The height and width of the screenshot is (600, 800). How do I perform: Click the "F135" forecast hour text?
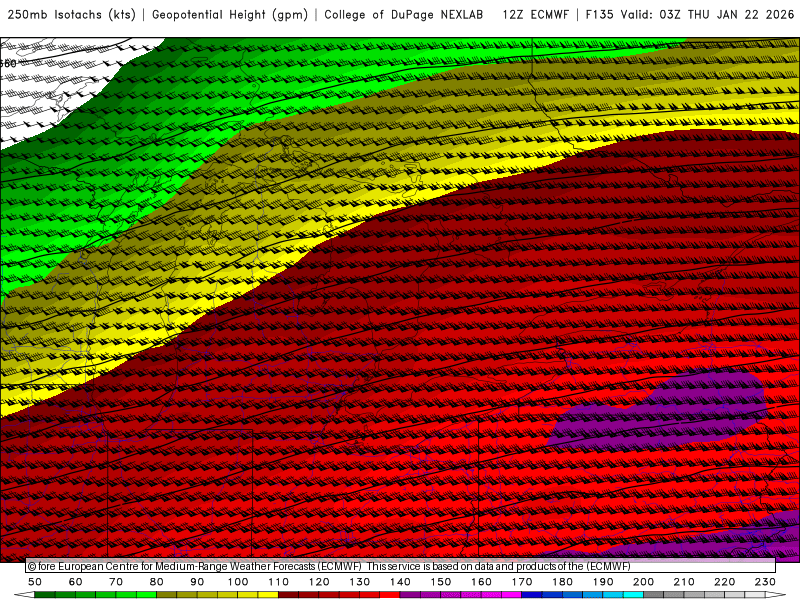599,15
